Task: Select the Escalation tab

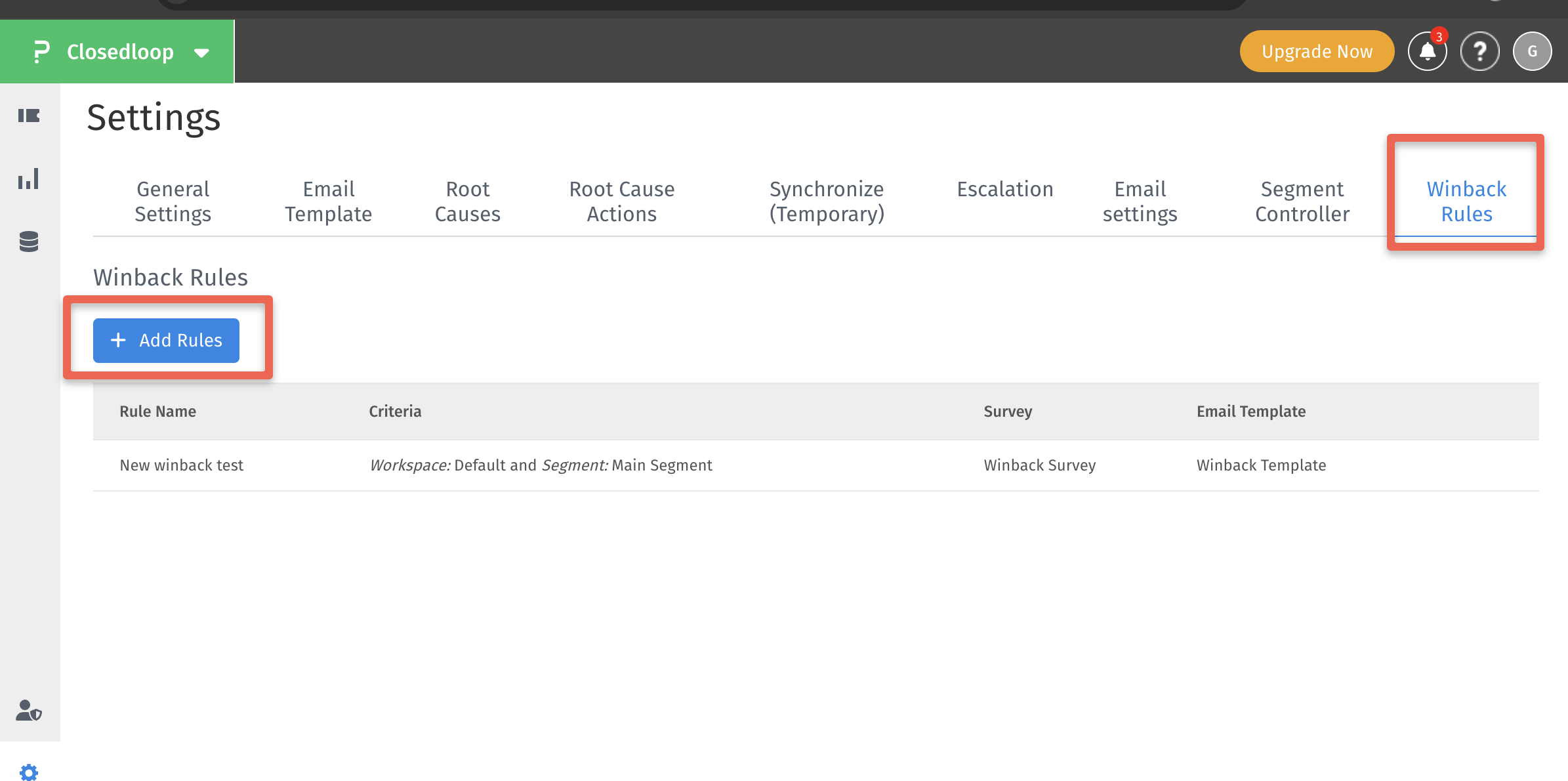Action: click(1004, 190)
